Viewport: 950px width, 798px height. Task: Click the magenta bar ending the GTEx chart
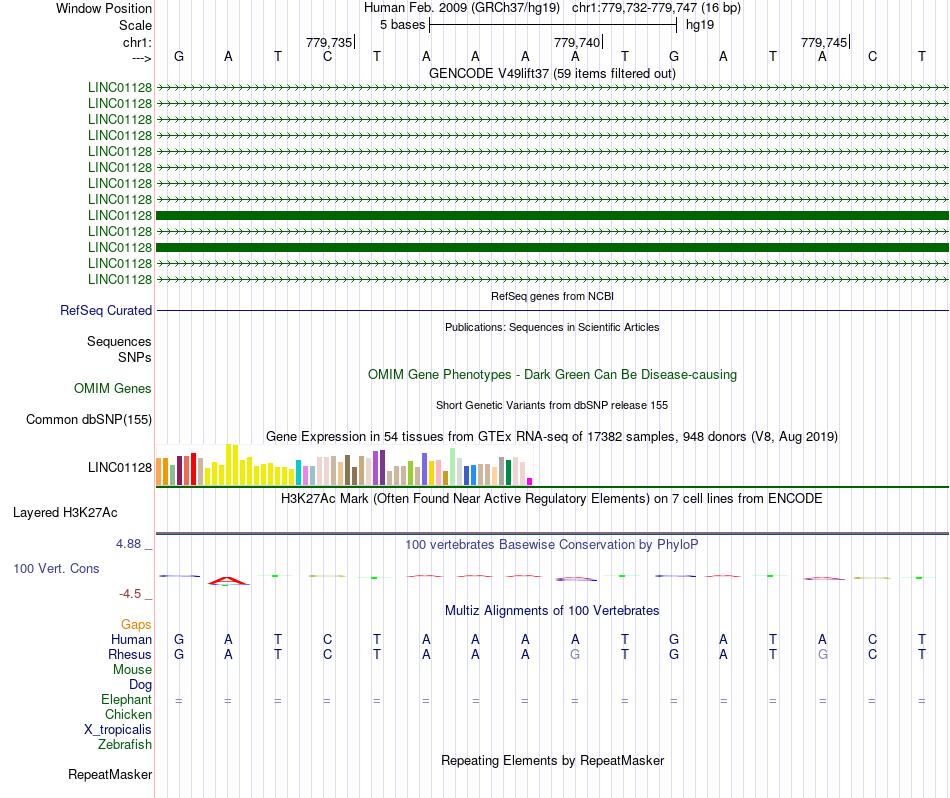[530, 481]
